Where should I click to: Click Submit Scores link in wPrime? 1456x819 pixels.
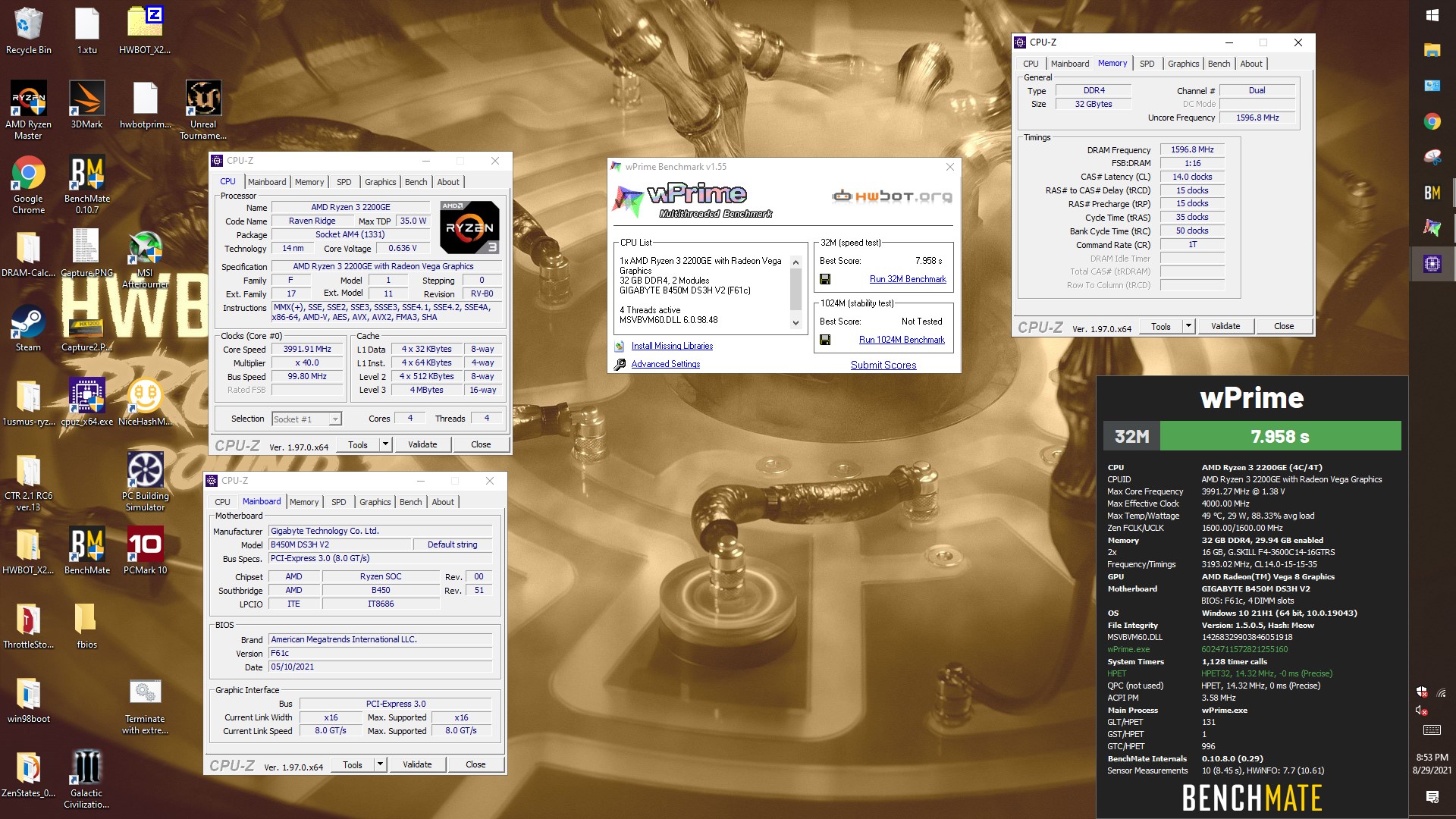pos(883,365)
